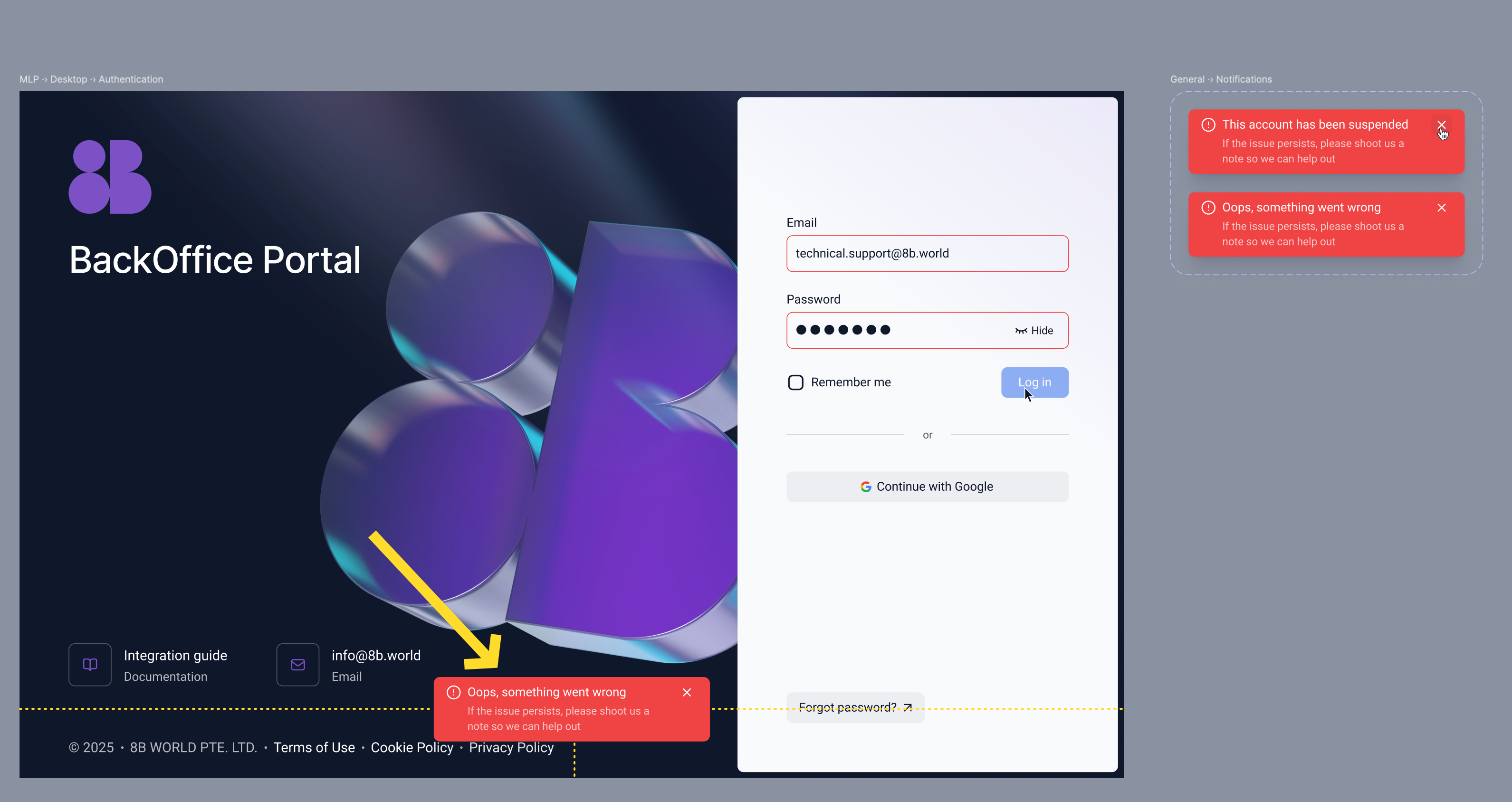Dismiss the account suspended notification
The height and width of the screenshot is (802, 1512).
[x=1441, y=125]
